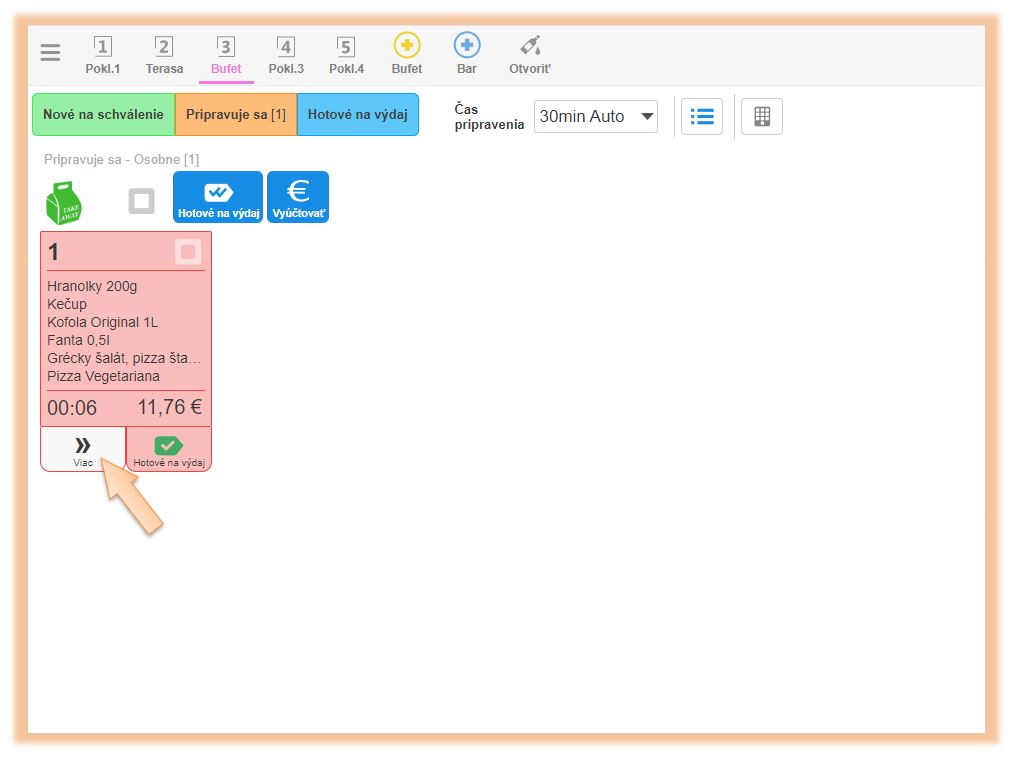Expand order details with Viac

pos(83,449)
